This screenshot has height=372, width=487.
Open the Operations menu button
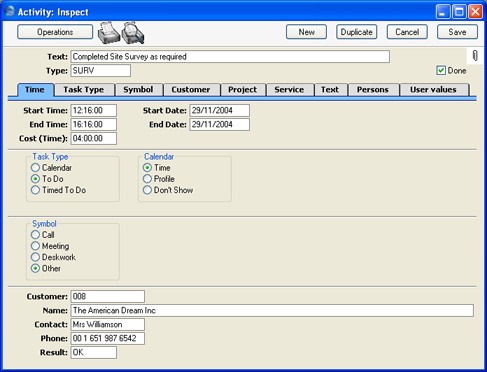coord(55,32)
